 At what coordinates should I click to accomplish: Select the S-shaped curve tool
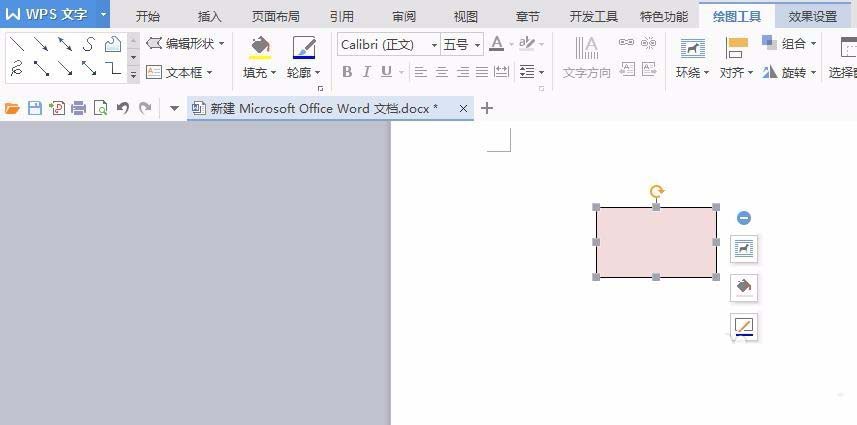[x=89, y=44]
